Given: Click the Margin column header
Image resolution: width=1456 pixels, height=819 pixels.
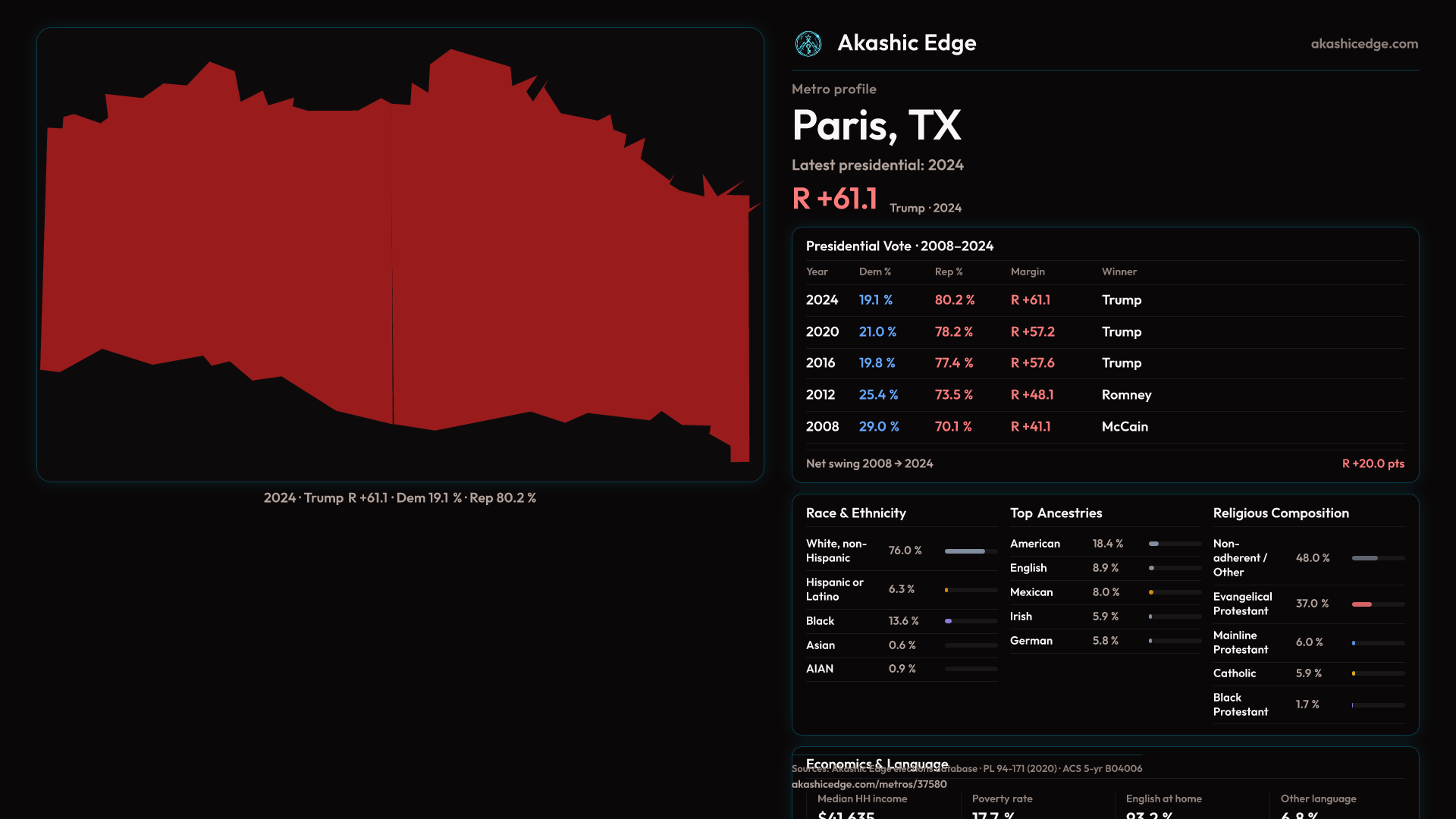Looking at the screenshot, I should click(1028, 271).
